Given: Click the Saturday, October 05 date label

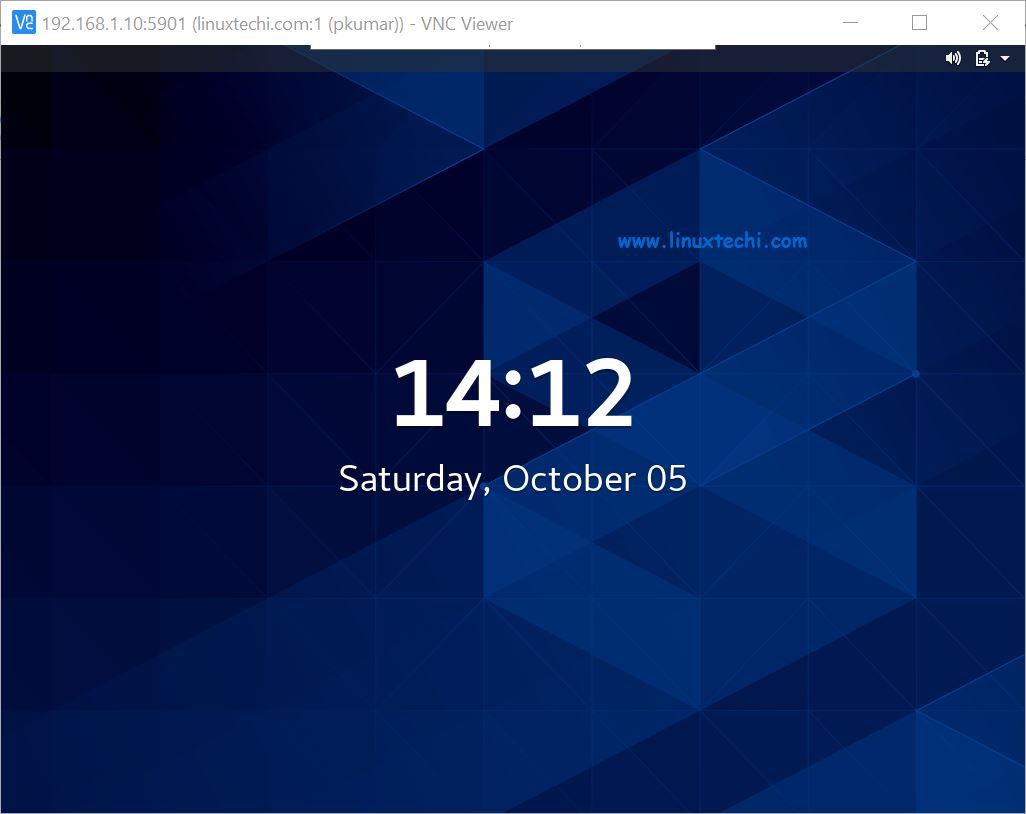Looking at the screenshot, I should tap(513, 478).
